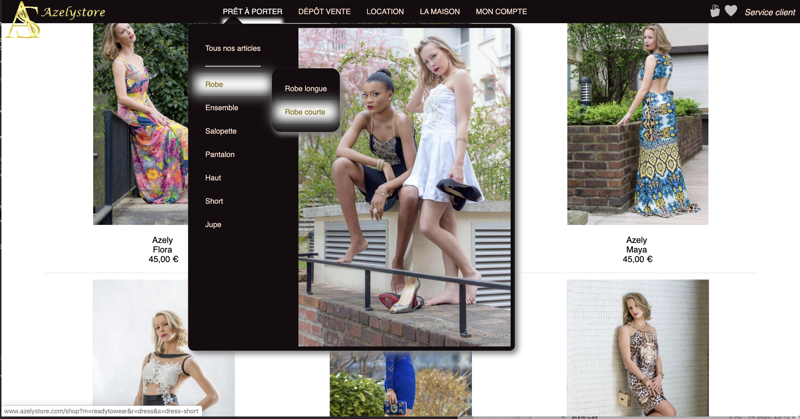Choose Robe longue from the submenu
This screenshot has width=800, height=419.
click(x=305, y=89)
